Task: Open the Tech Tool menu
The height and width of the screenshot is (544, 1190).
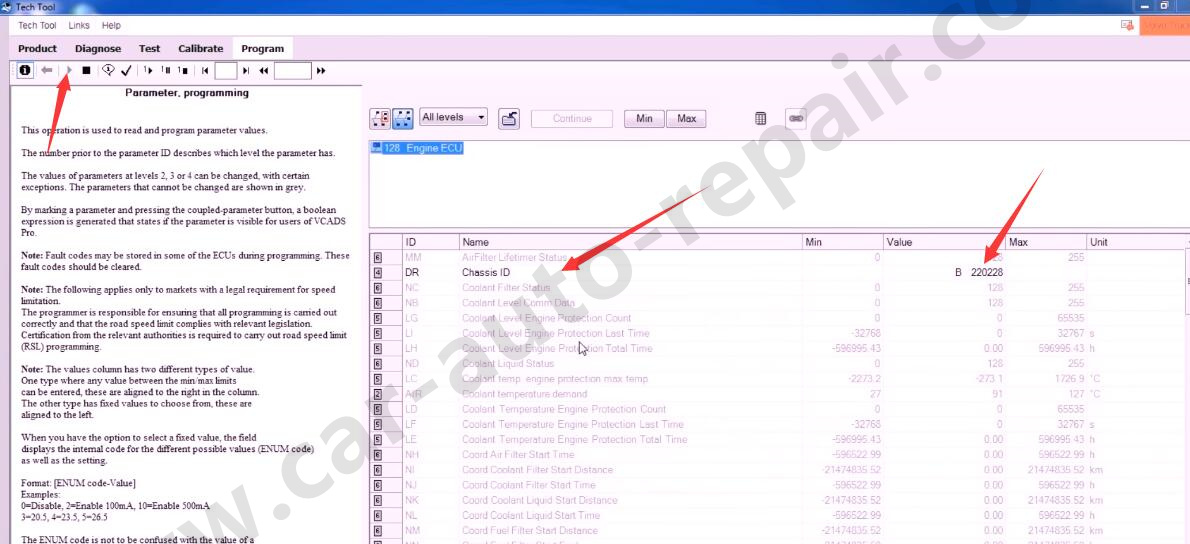Action: click(x=37, y=25)
